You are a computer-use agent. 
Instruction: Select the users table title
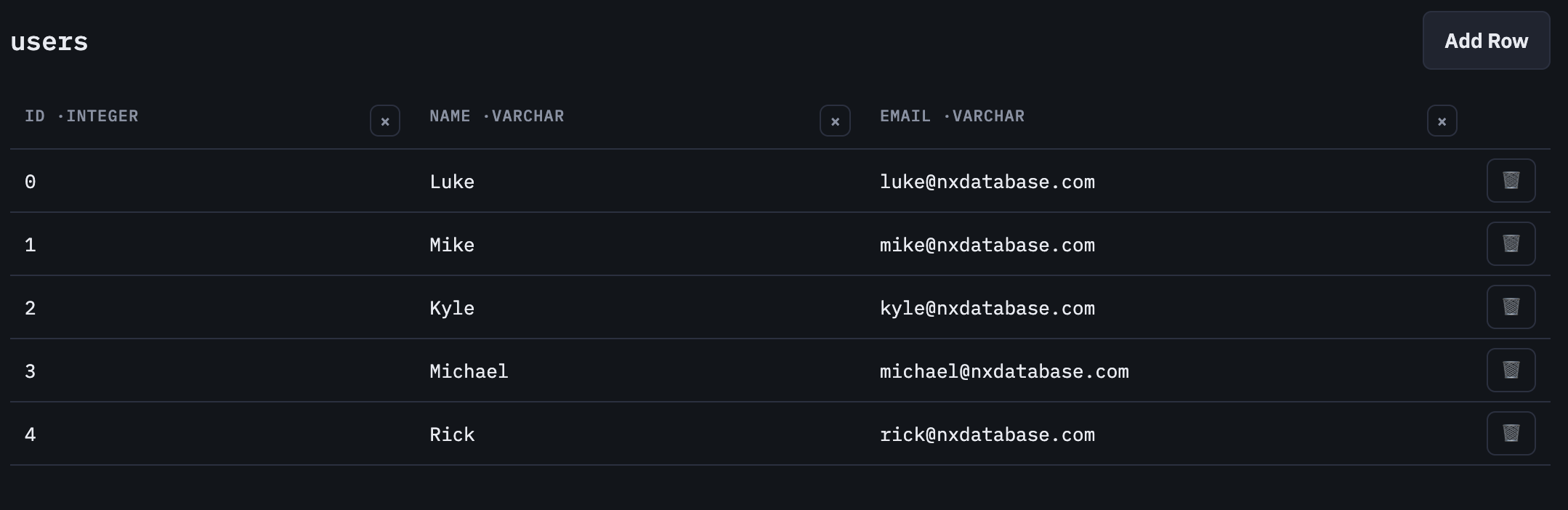(x=49, y=42)
